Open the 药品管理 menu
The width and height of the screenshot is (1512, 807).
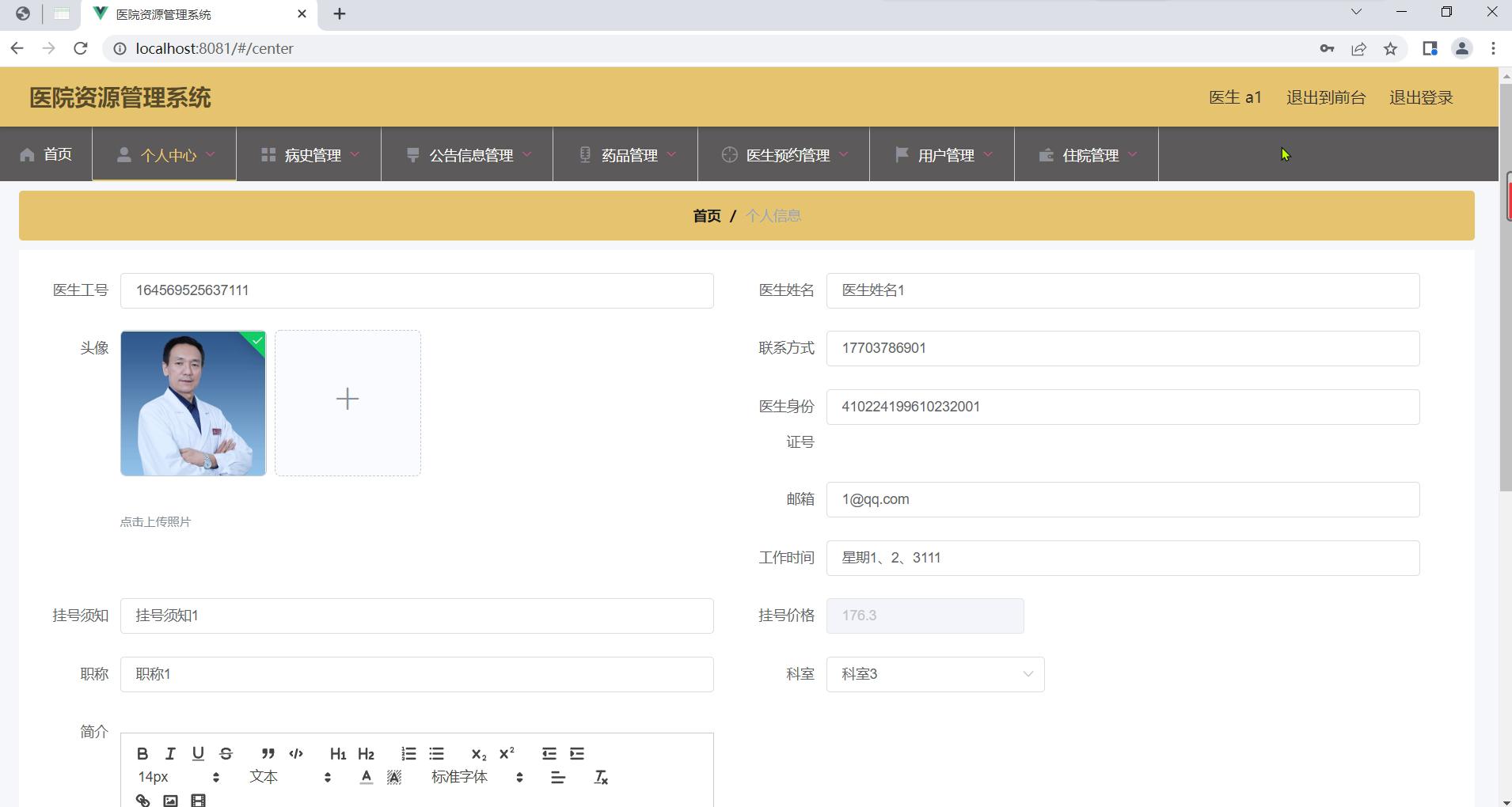click(626, 155)
